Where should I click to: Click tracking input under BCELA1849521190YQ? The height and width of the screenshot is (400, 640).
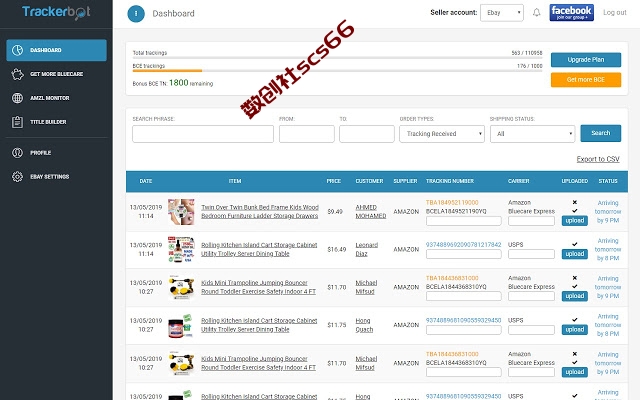coord(464,221)
